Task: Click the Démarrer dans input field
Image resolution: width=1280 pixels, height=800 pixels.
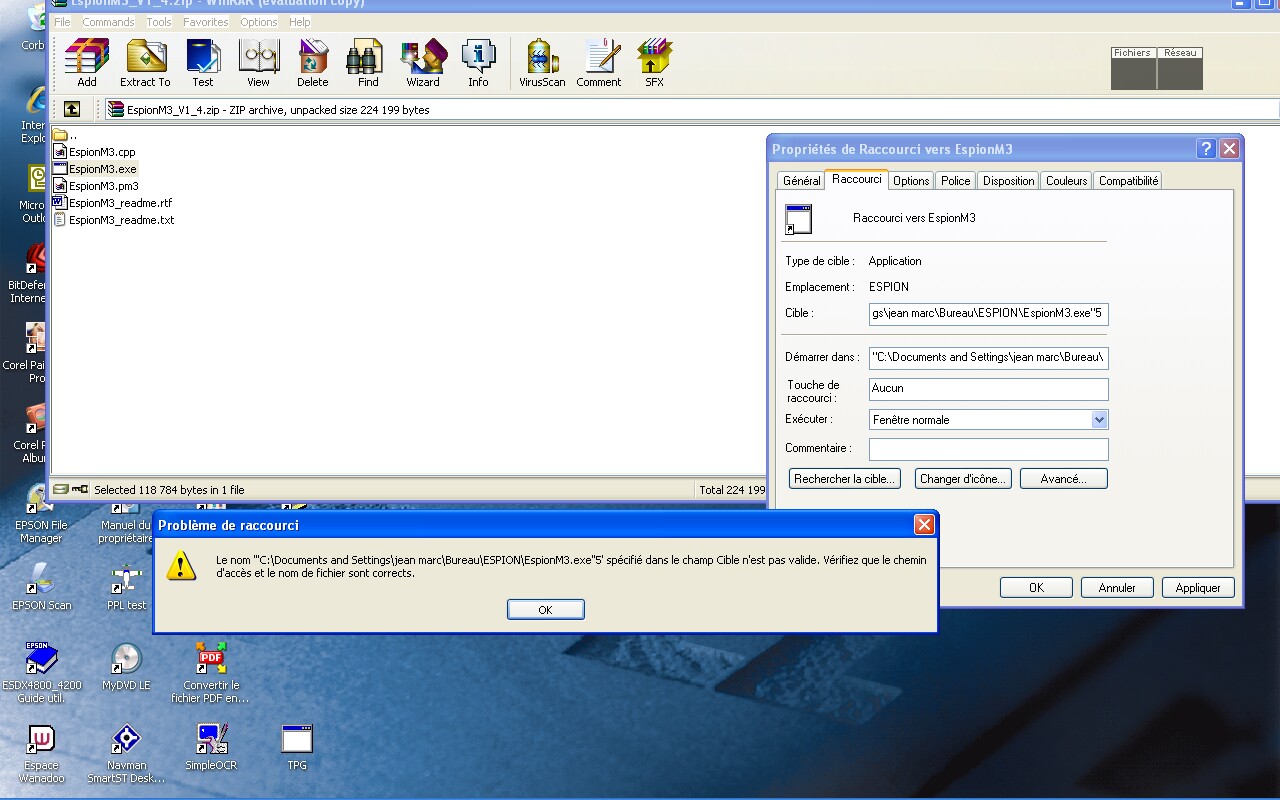Action: pos(988,357)
